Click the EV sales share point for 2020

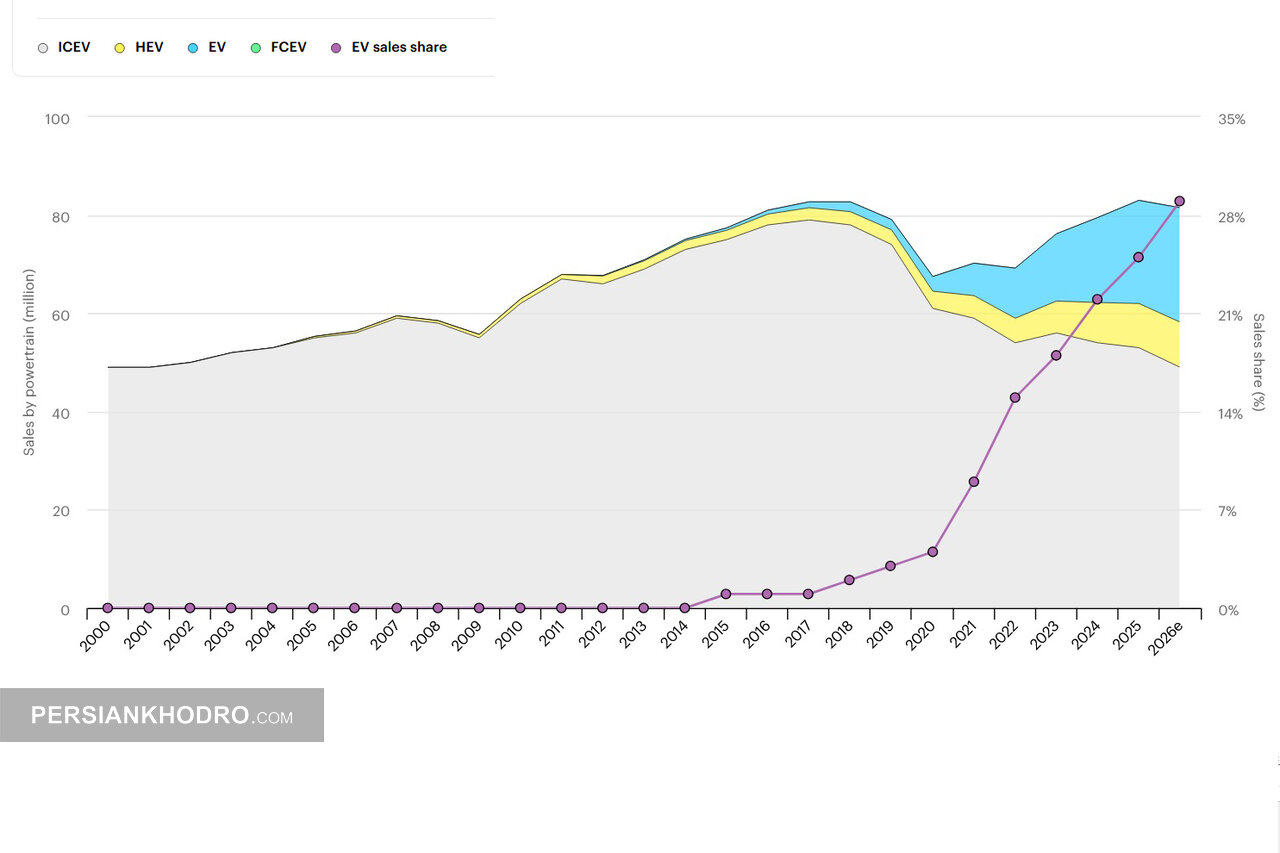932,551
